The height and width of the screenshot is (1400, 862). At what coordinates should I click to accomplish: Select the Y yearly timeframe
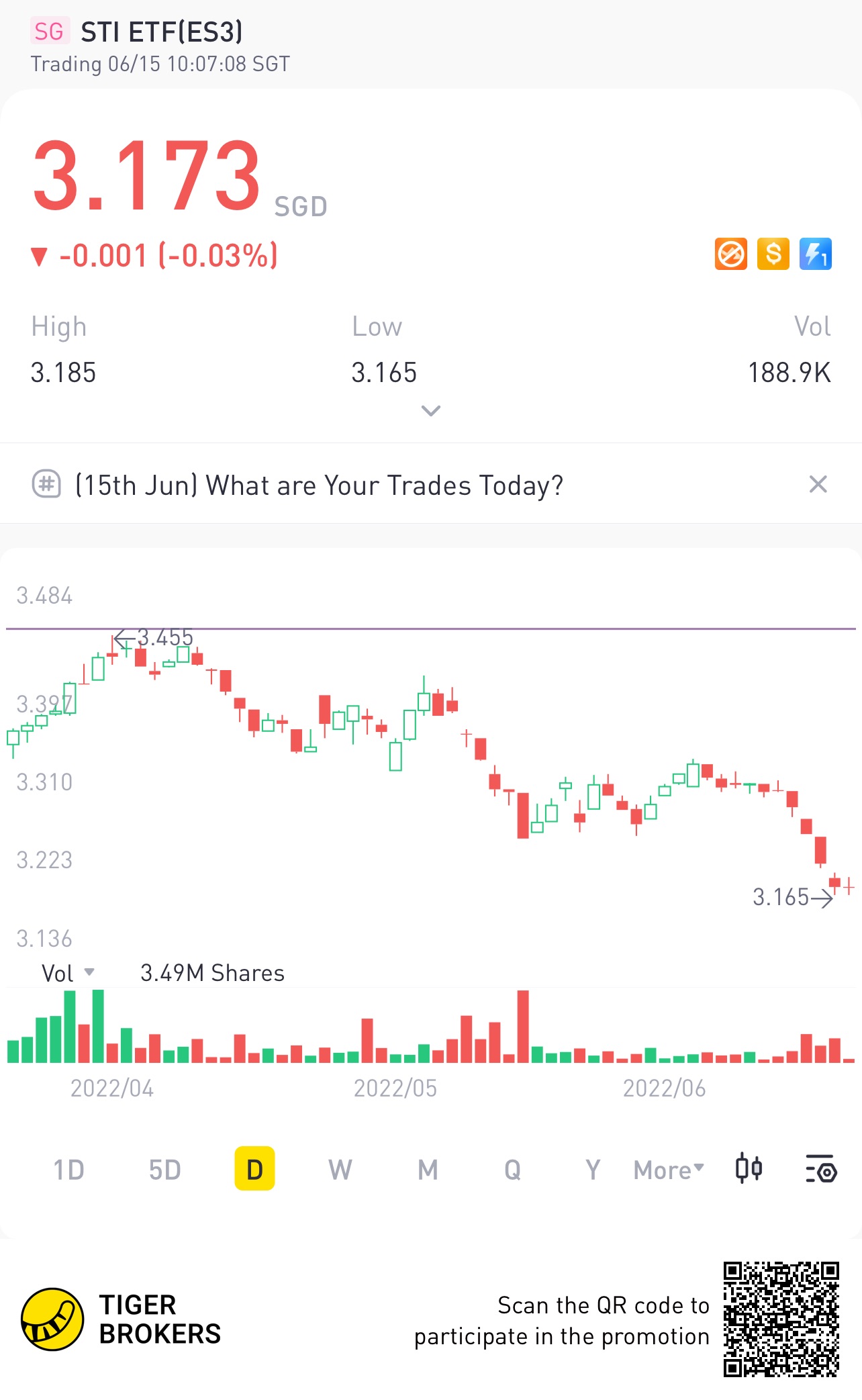point(592,1170)
